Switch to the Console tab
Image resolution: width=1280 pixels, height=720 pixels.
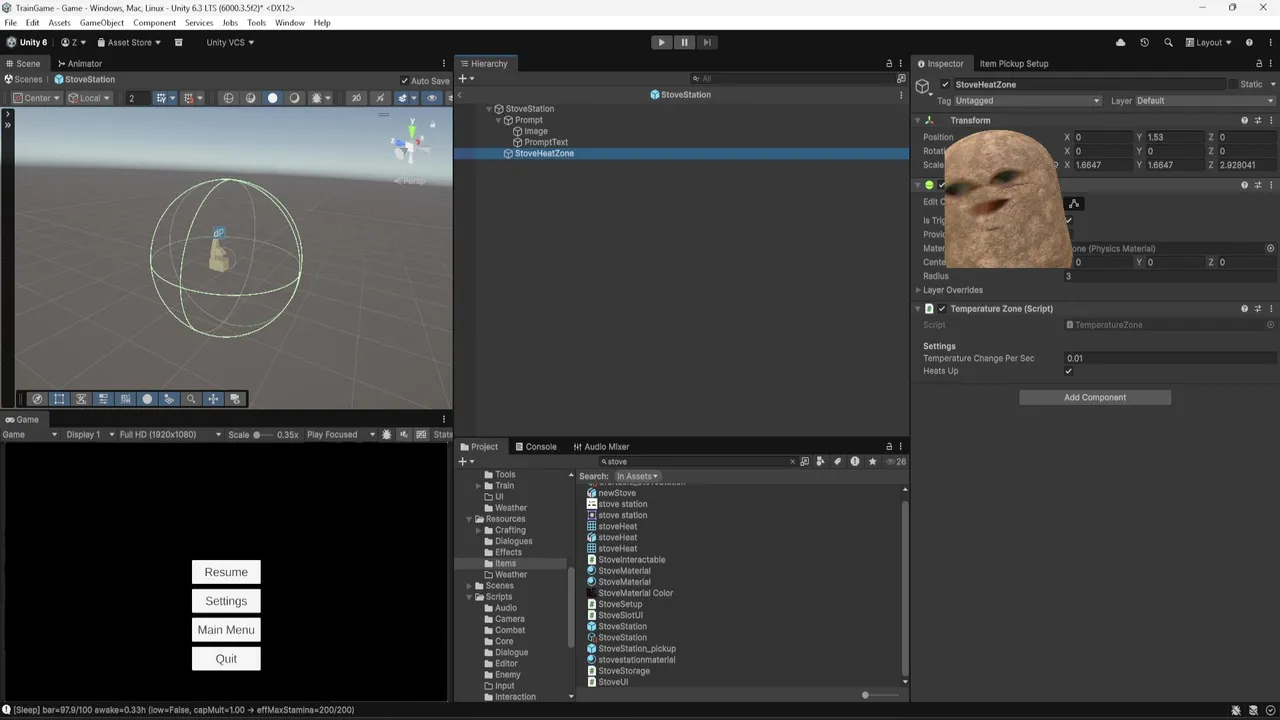click(535, 447)
